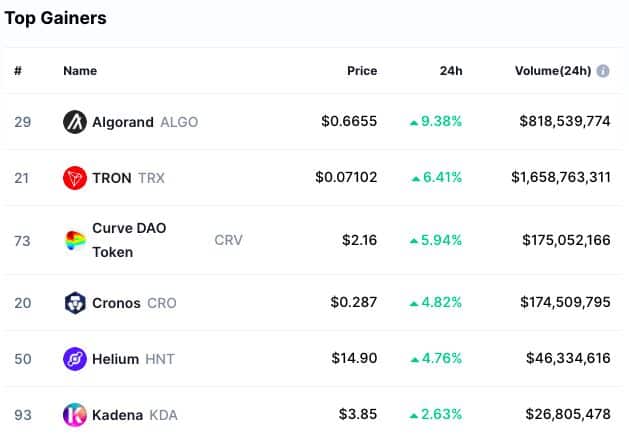Click the Top Gainers heading
629x442 pixels.
56,18
